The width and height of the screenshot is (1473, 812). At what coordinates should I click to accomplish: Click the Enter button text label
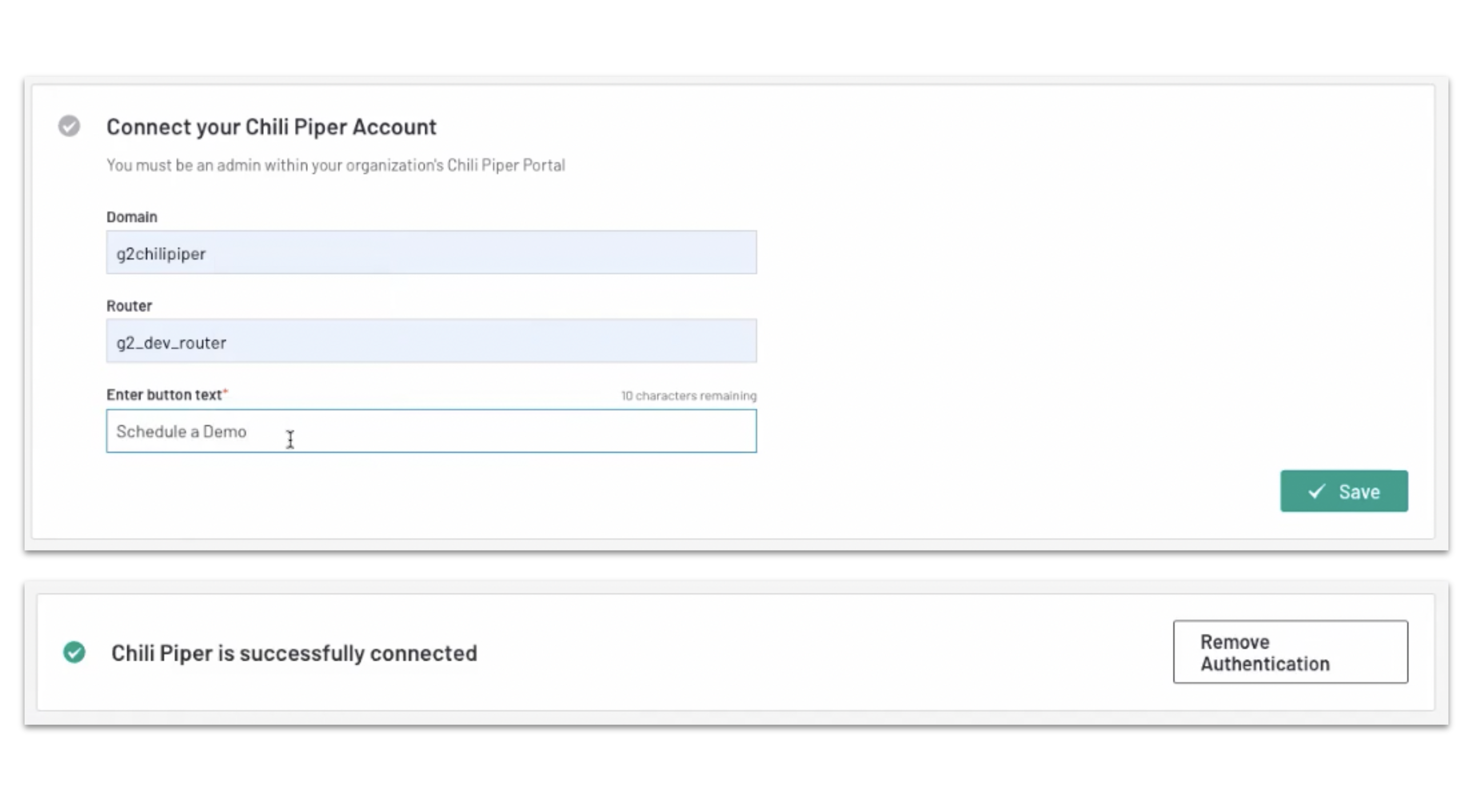click(164, 395)
